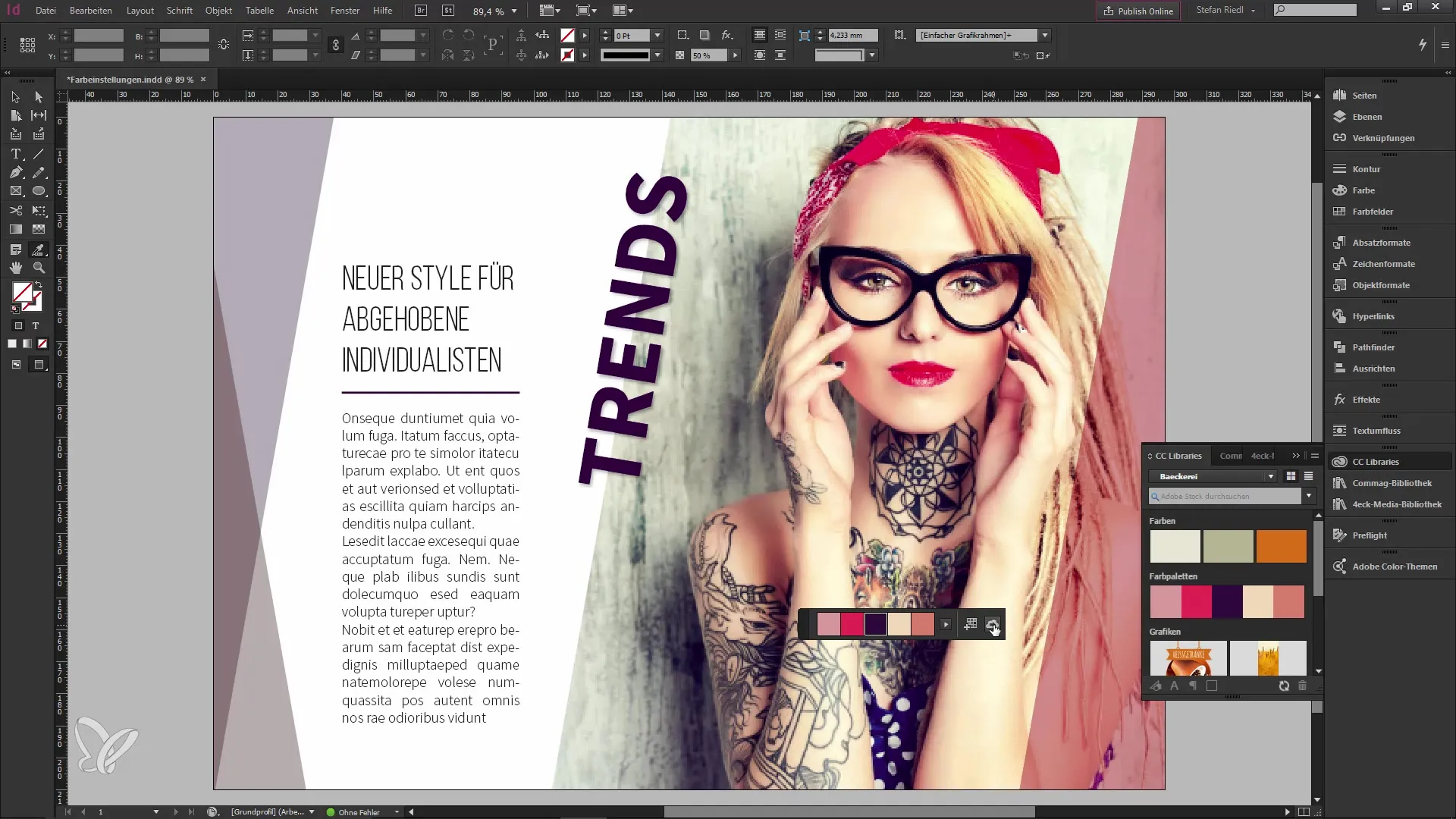The image size is (1456, 819).
Task: Select the Rectangle Frame tool
Action: 15,191
